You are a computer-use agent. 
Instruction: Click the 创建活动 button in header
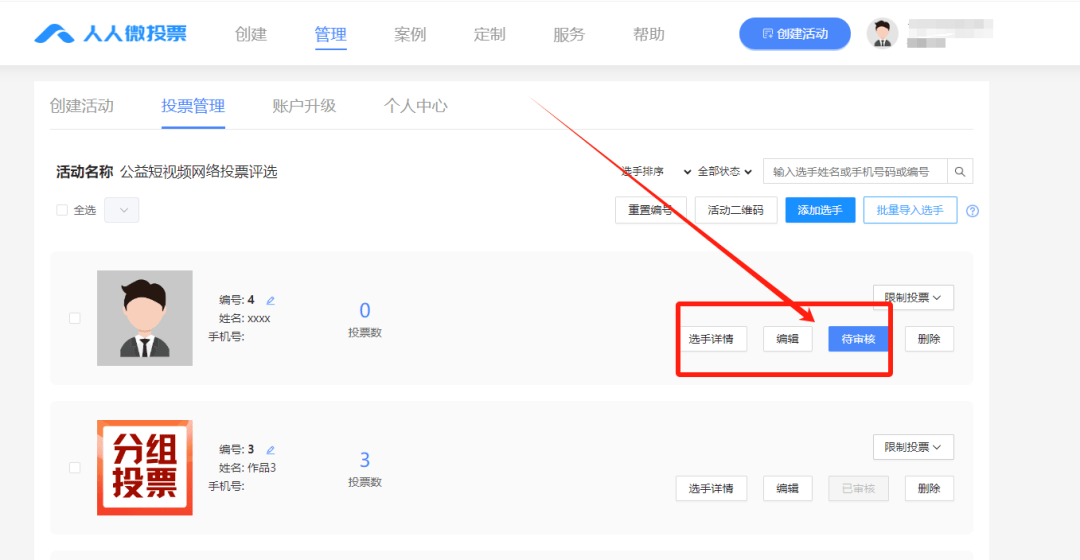tap(795, 34)
